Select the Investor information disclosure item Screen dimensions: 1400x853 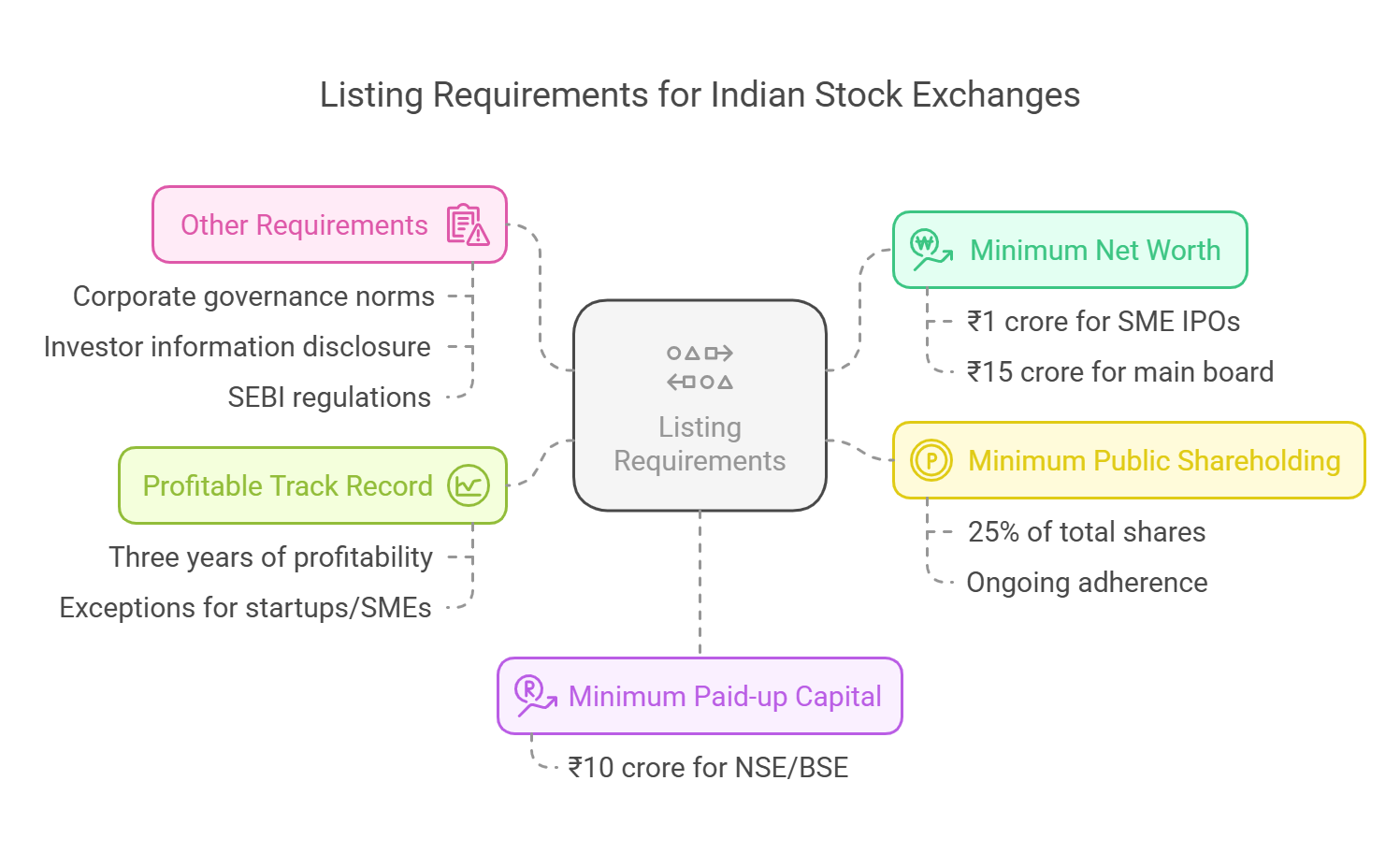click(x=238, y=347)
